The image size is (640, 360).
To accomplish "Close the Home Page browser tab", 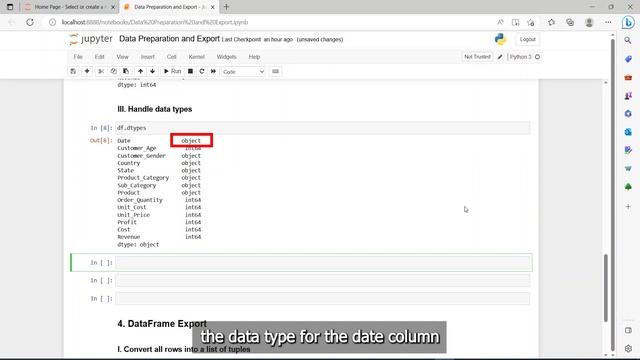I will [x=113, y=7].
